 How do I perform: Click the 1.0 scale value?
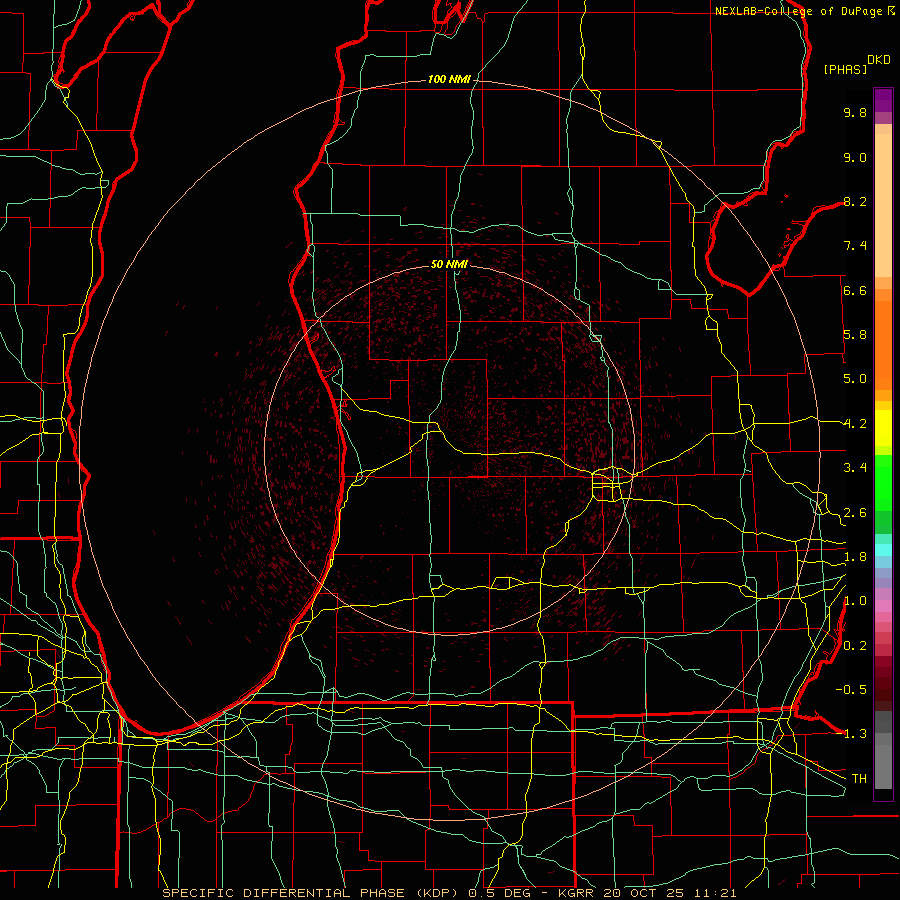pyautogui.click(x=855, y=601)
